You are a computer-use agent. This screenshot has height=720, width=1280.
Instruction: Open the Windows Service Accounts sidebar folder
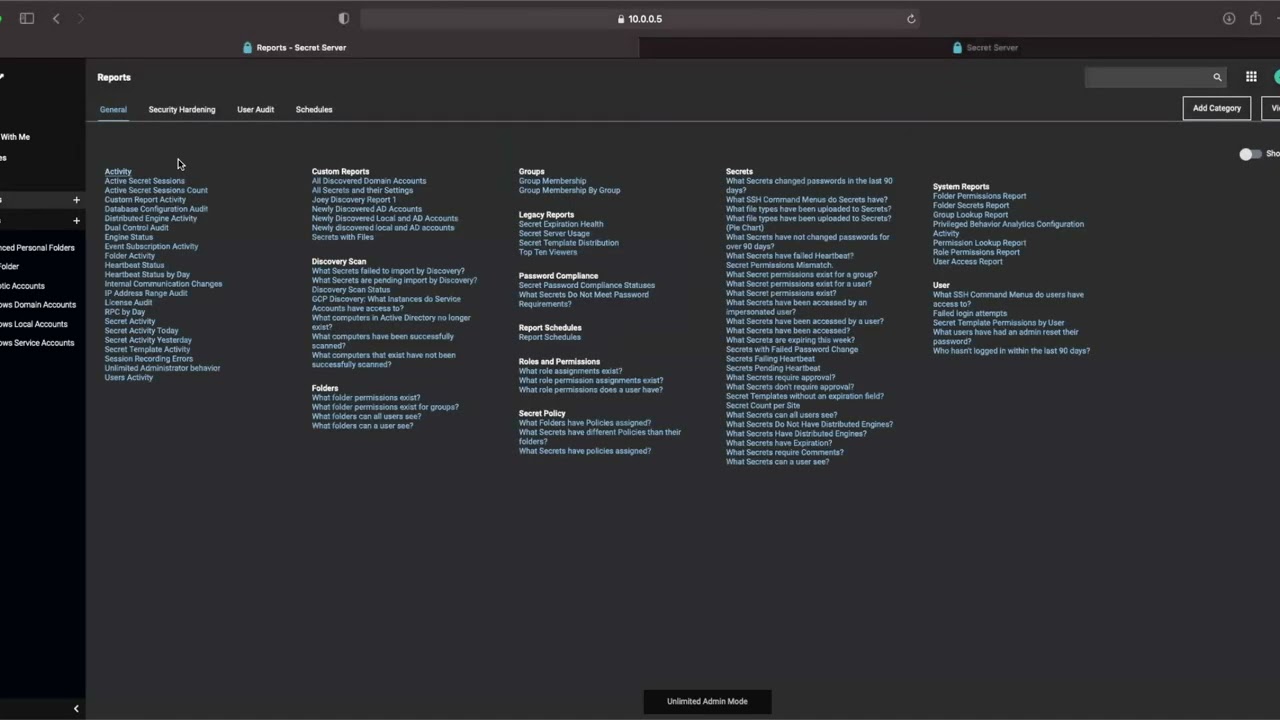[37, 343]
